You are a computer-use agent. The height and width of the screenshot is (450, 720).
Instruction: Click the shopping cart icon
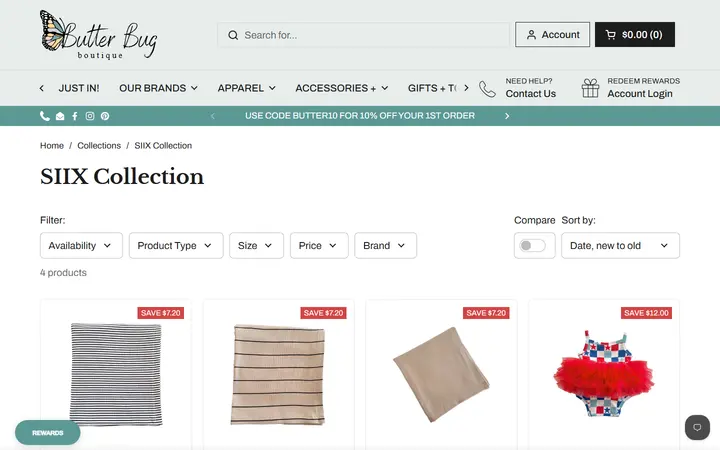pyautogui.click(x=610, y=34)
